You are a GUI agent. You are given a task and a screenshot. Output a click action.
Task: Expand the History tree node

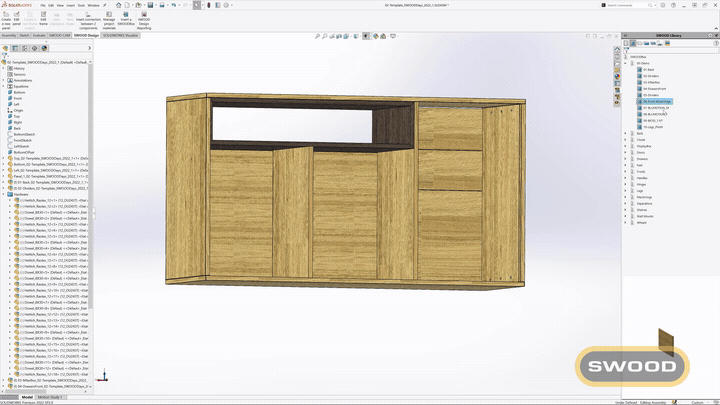coord(4,68)
